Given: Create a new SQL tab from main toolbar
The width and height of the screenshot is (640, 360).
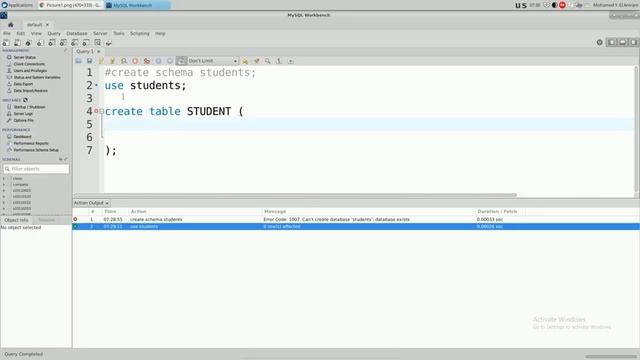Looking at the screenshot, I should (x=6, y=42).
